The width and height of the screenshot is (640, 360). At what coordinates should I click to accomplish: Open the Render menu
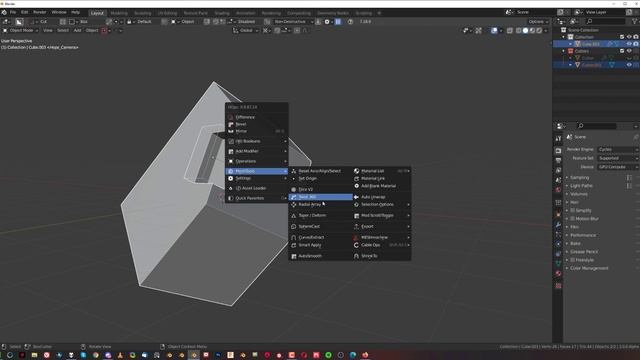[x=40, y=12]
